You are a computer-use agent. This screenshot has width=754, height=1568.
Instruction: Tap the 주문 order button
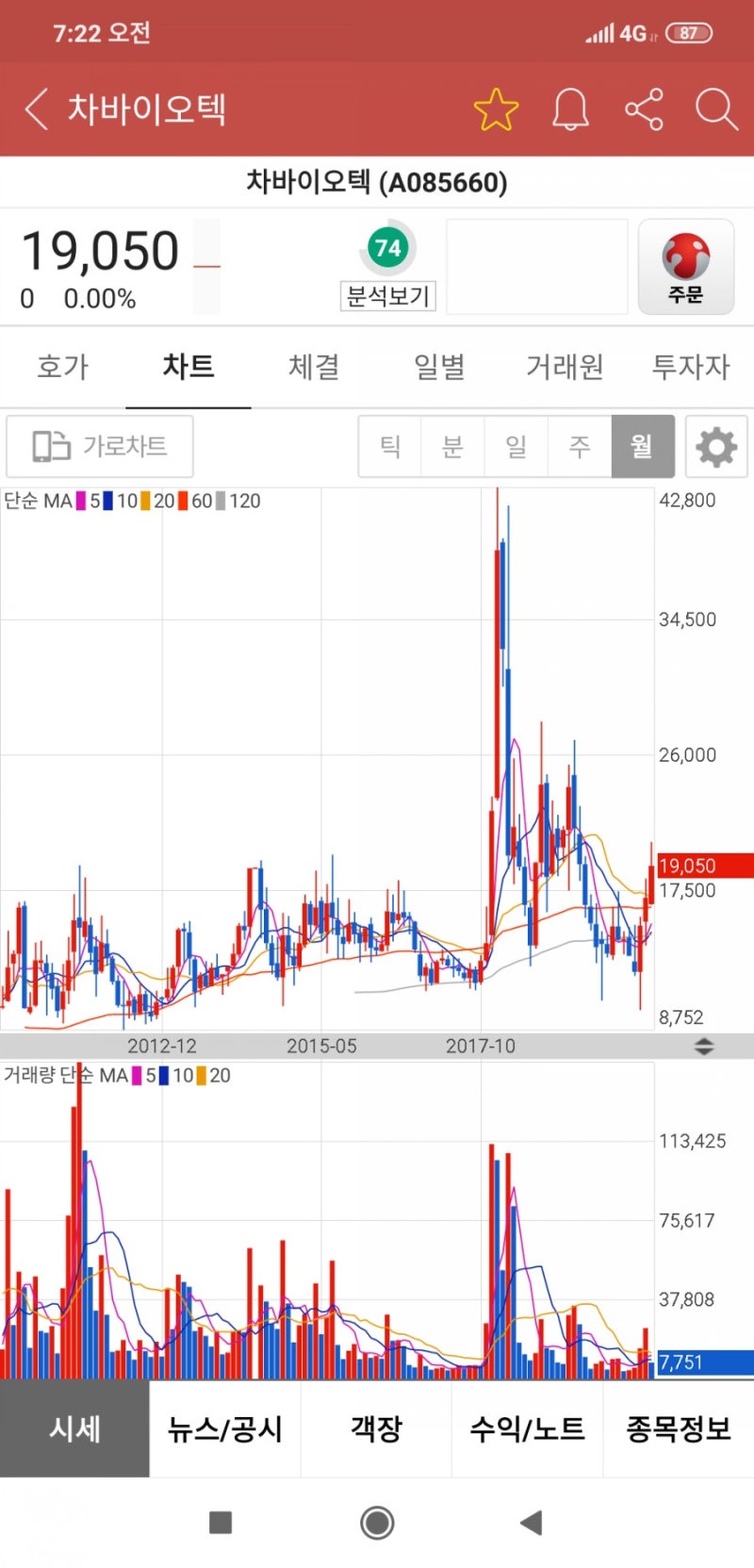[686, 267]
